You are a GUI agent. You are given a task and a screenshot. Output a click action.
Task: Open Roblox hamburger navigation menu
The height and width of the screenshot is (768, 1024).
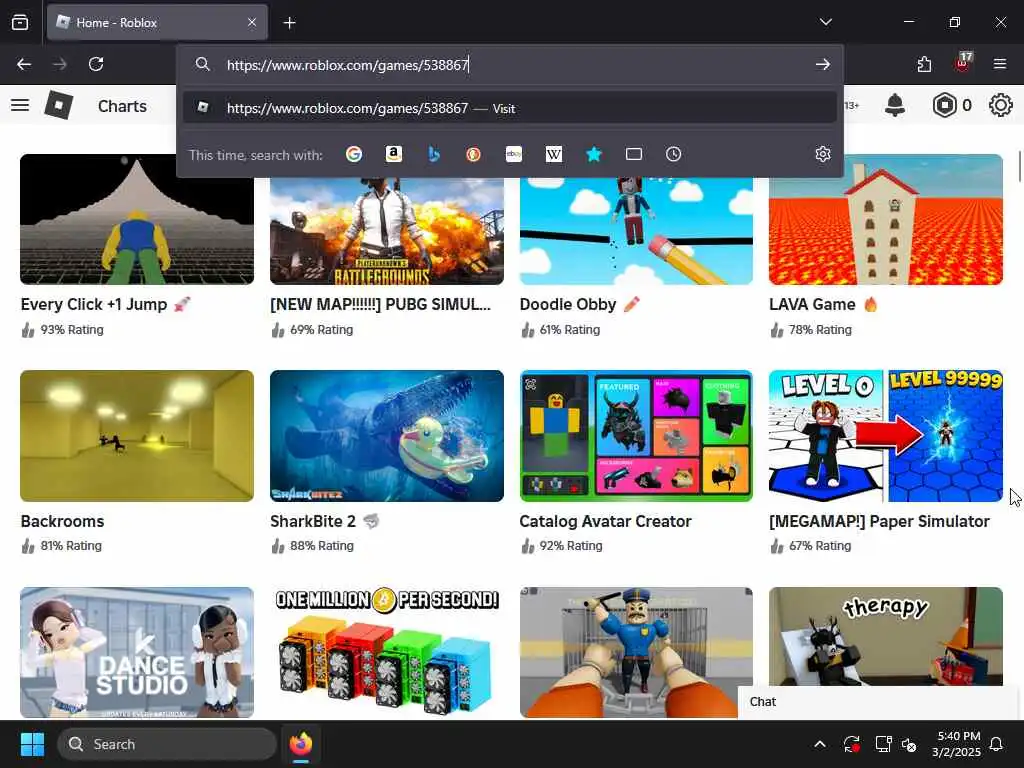coord(20,105)
